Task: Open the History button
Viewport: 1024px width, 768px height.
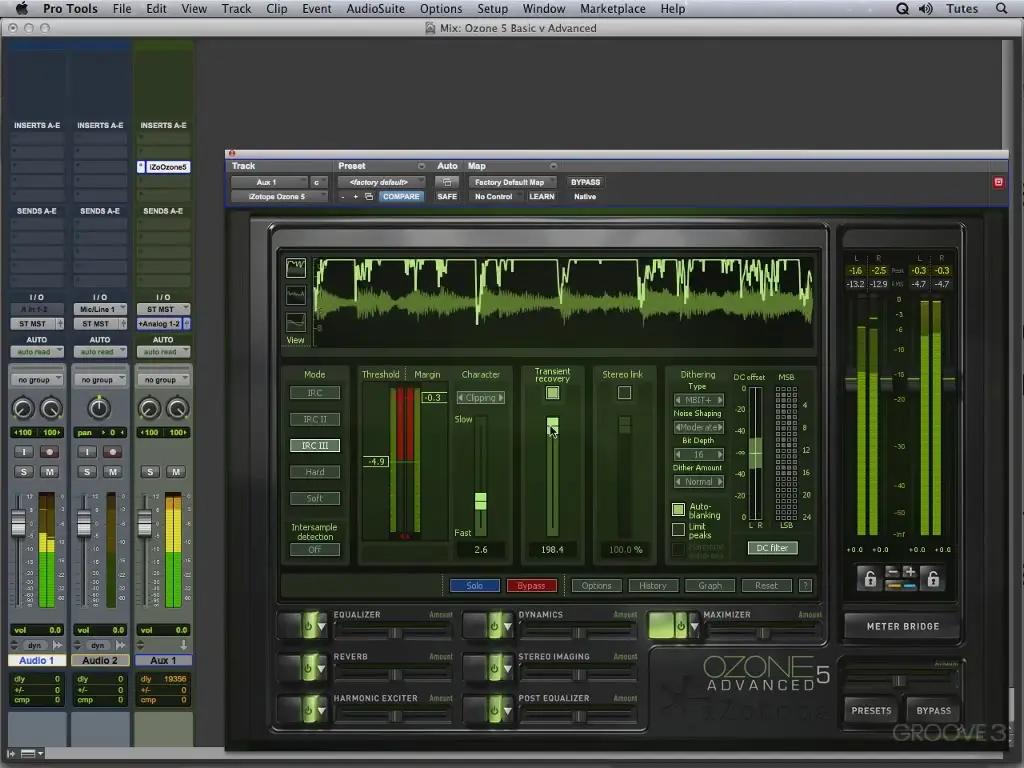Action: (653, 586)
